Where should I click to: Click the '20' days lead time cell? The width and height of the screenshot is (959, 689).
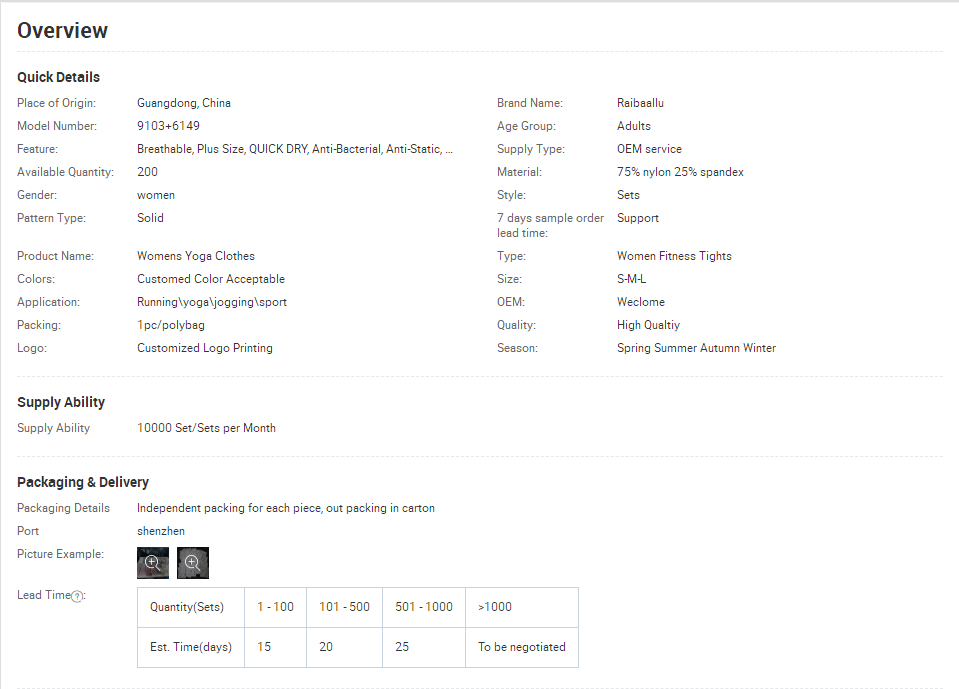[344, 647]
